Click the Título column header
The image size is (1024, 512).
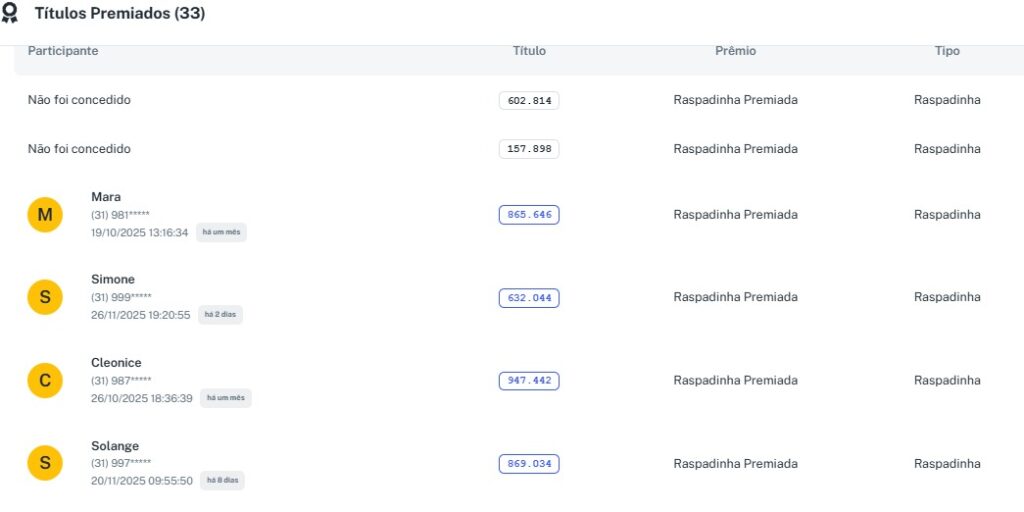click(529, 51)
